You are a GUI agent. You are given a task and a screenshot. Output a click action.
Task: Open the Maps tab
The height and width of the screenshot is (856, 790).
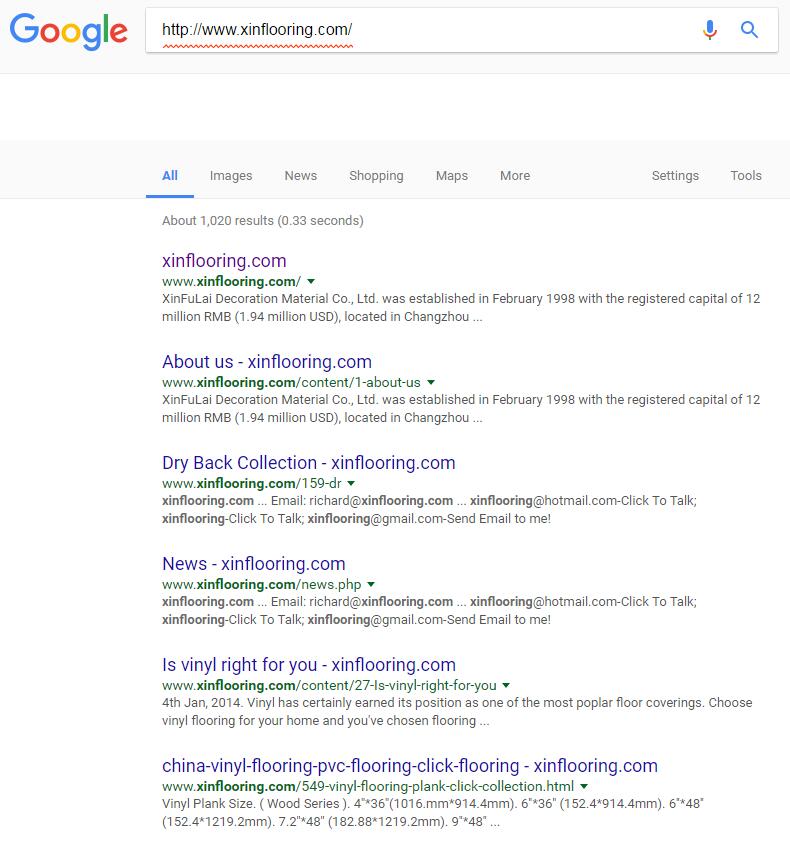(x=452, y=175)
